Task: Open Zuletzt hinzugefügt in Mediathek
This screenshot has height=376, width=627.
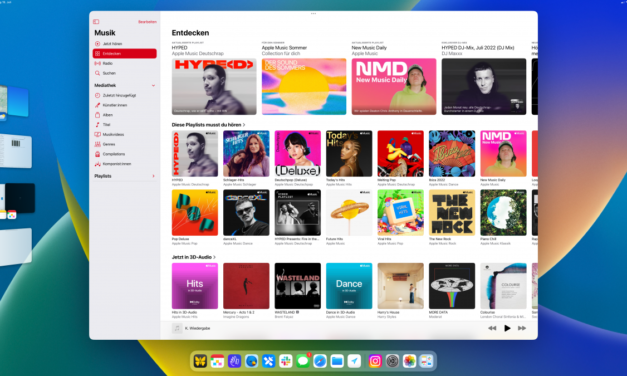Action: [x=124, y=95]
